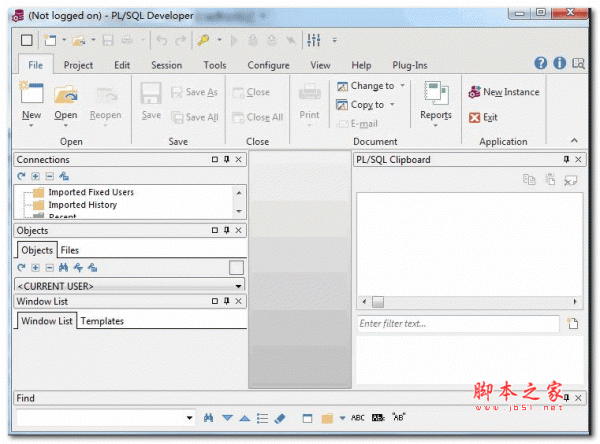
Task: Switch to the Templates tab
Action: click(102, 321)
